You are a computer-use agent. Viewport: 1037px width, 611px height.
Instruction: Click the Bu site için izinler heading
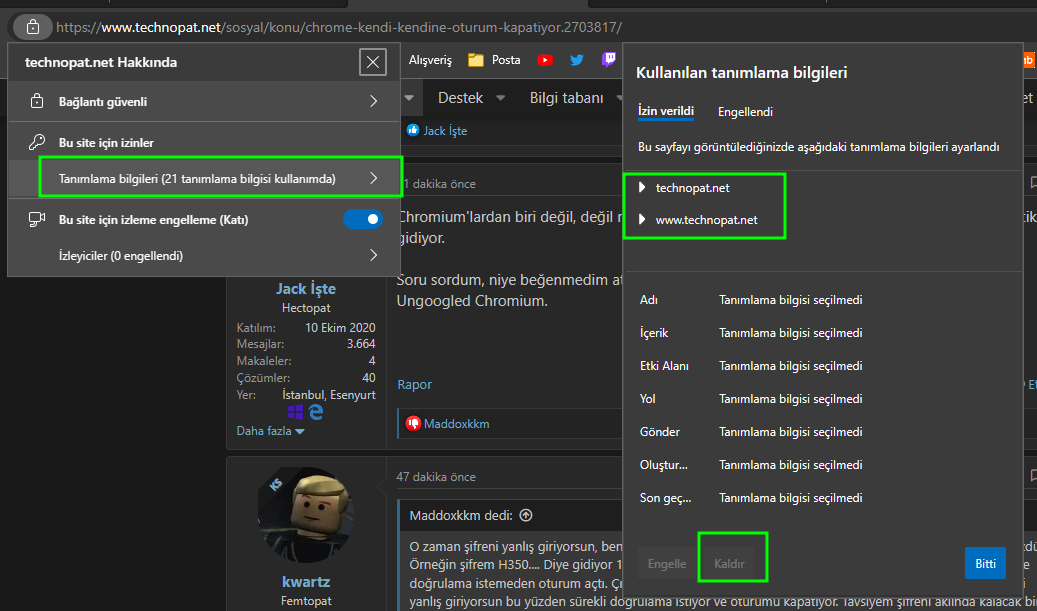click(106, 143)
